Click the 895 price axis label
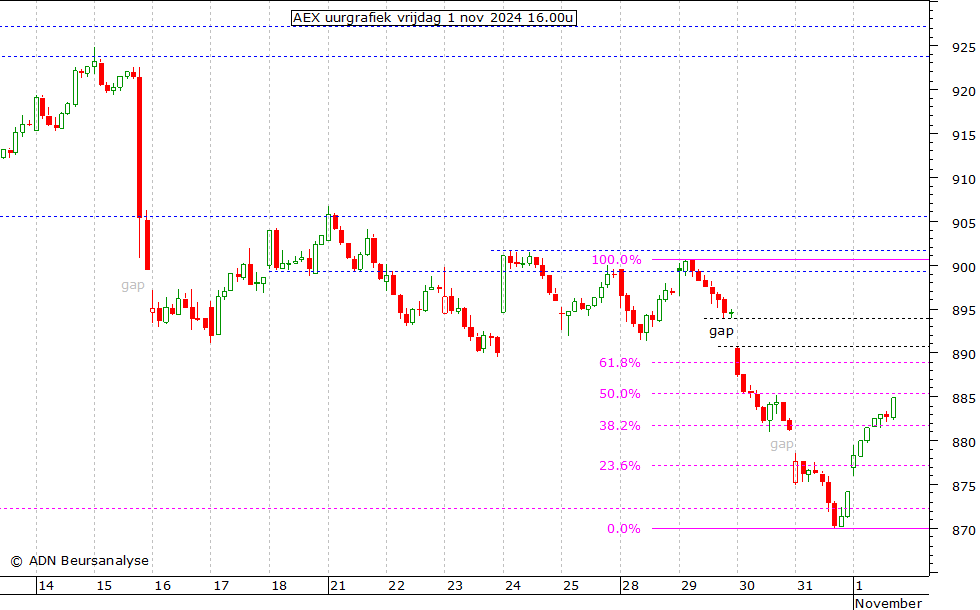 click(x=963, y=311)
